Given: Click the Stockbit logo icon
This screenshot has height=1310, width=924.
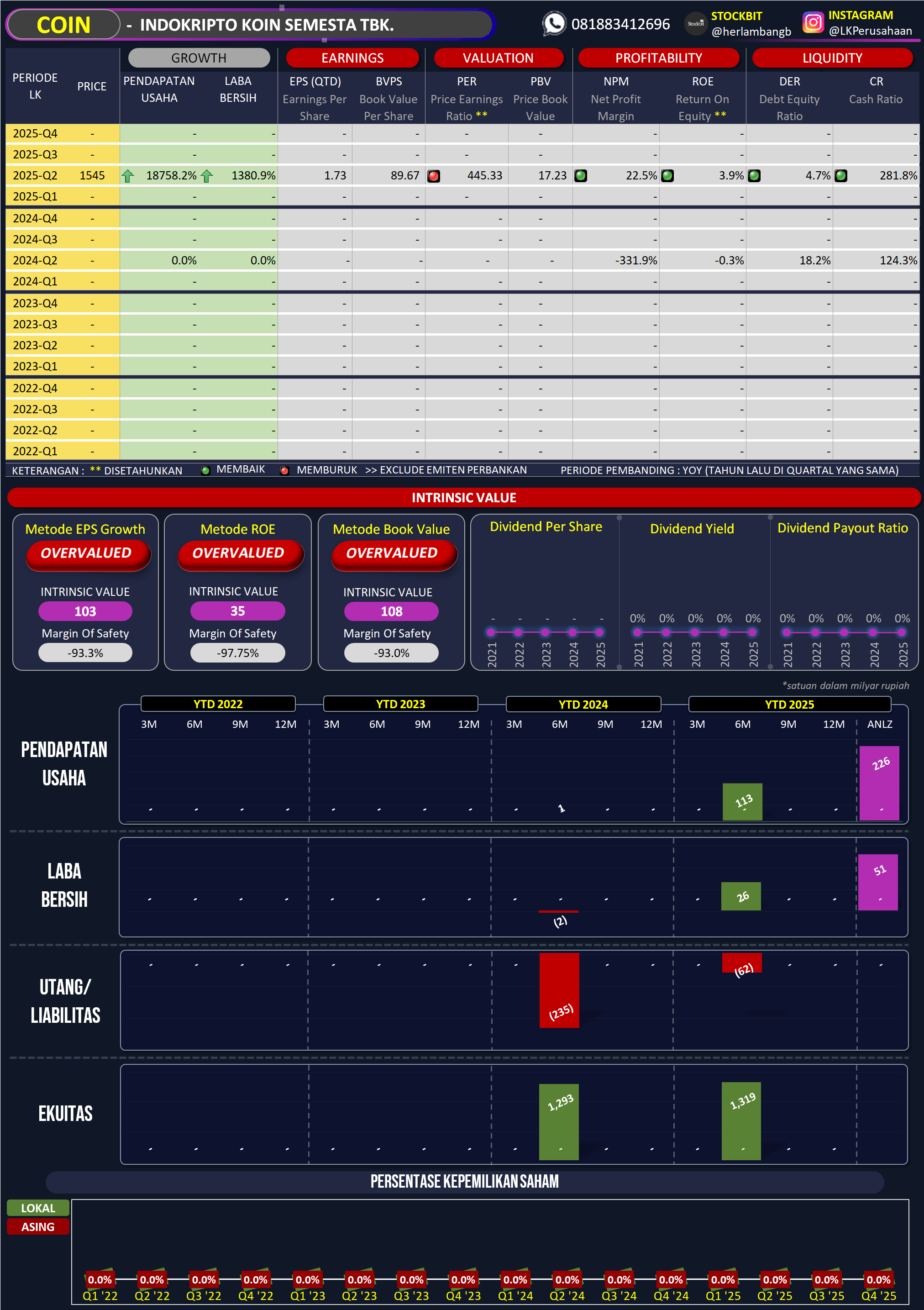Looking at the screenshot, I should click(695, 24).
